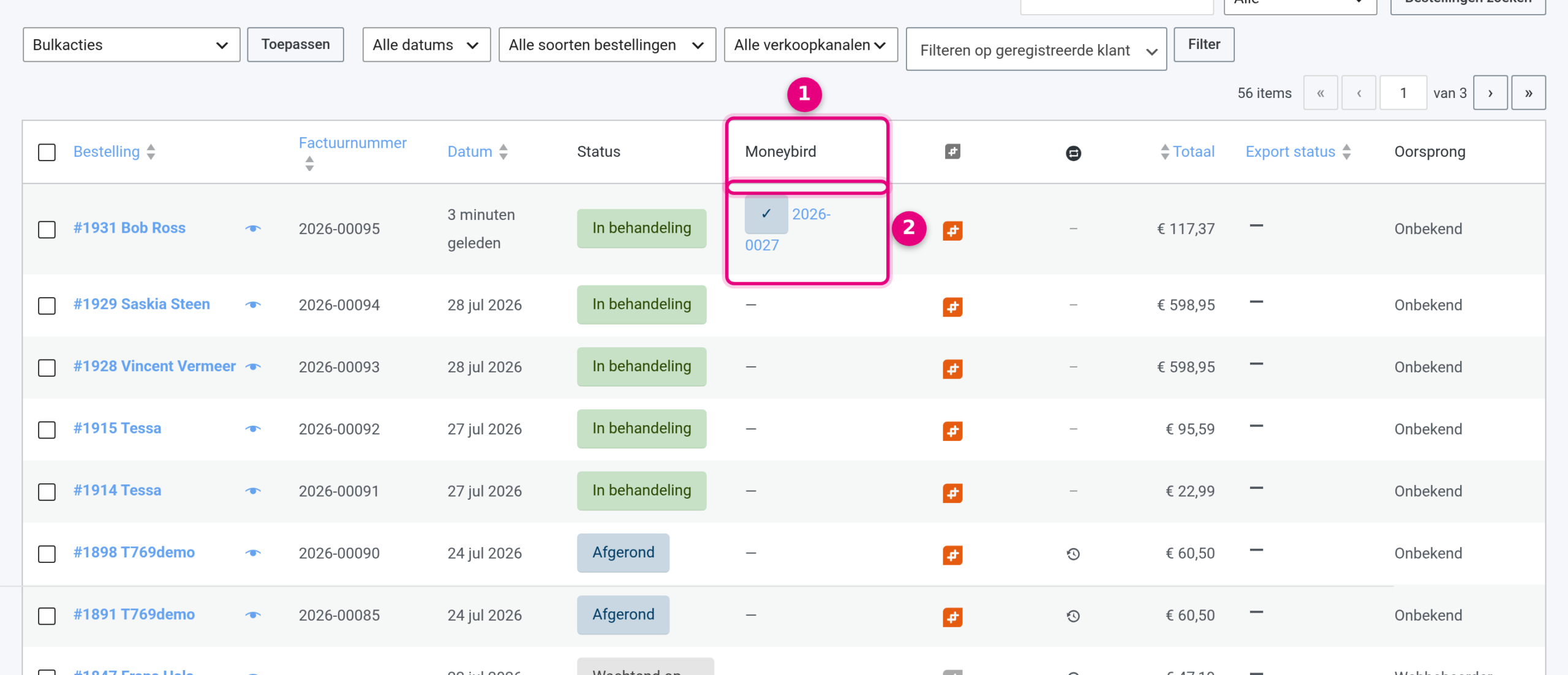Click the orange Moneybird icon for order #1929

pos(952,307)
